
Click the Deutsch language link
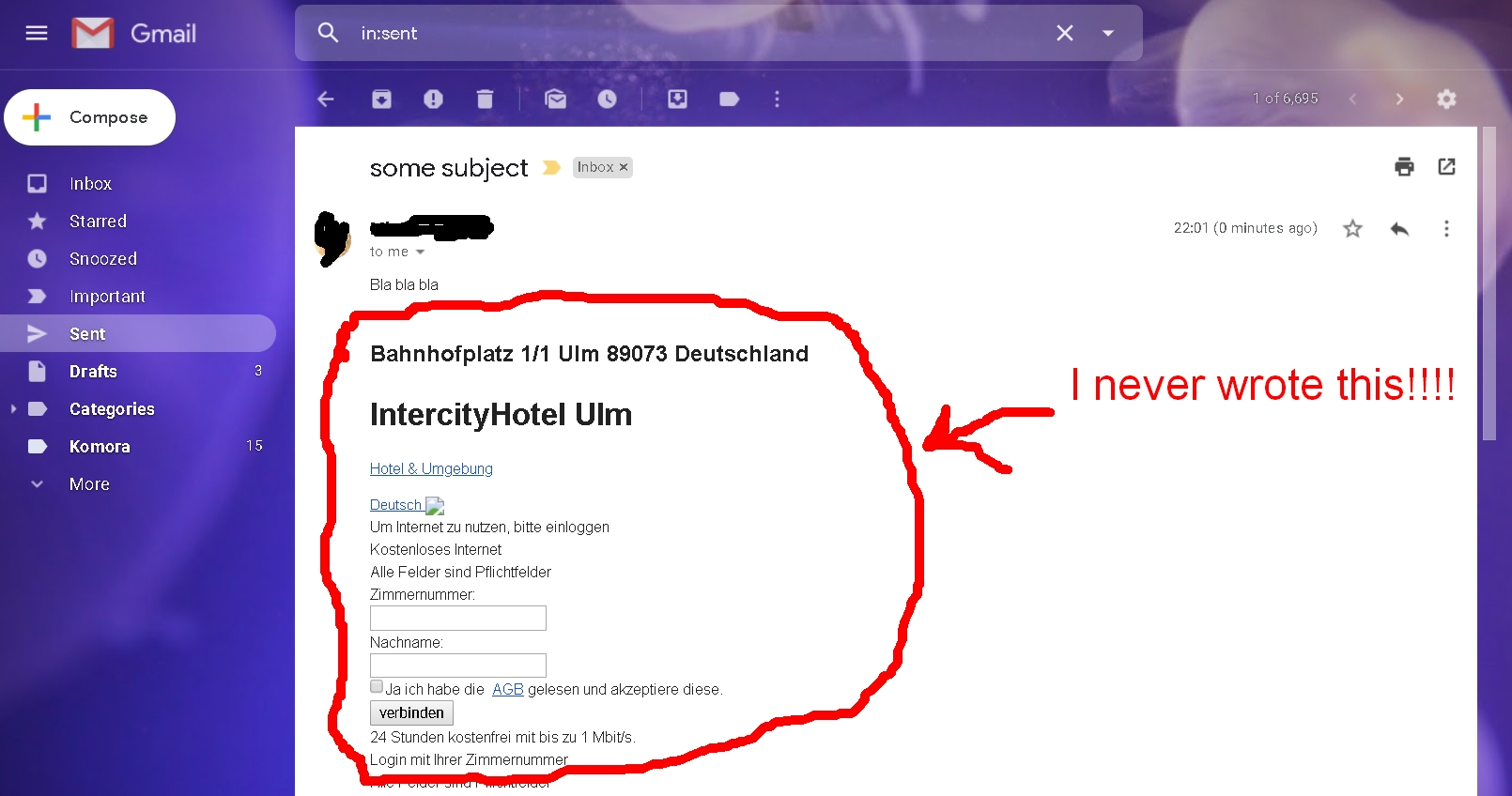(x=395, y=504)
